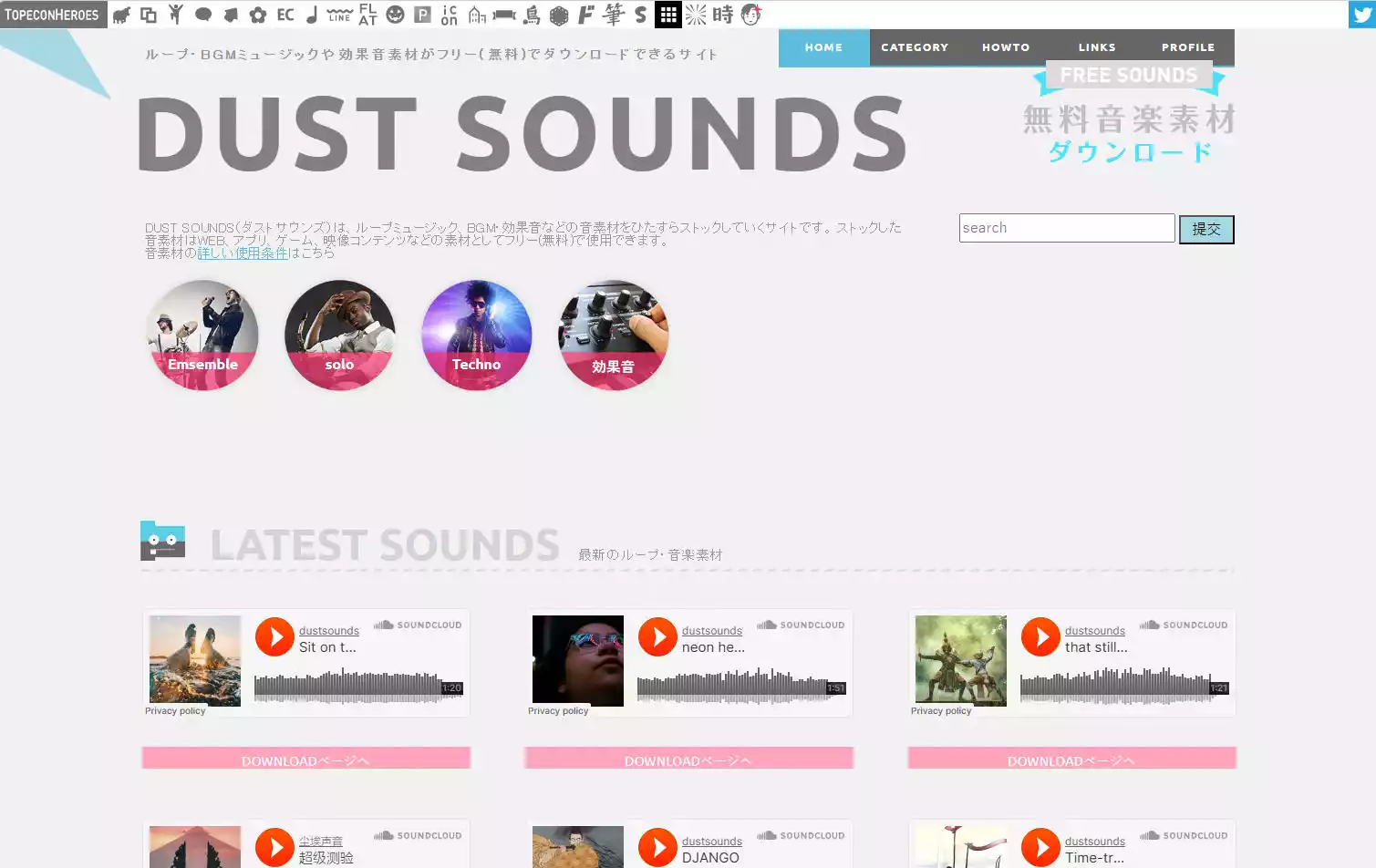Open DOWNLOADページへ under 'neon he...'

coord(689,759)
